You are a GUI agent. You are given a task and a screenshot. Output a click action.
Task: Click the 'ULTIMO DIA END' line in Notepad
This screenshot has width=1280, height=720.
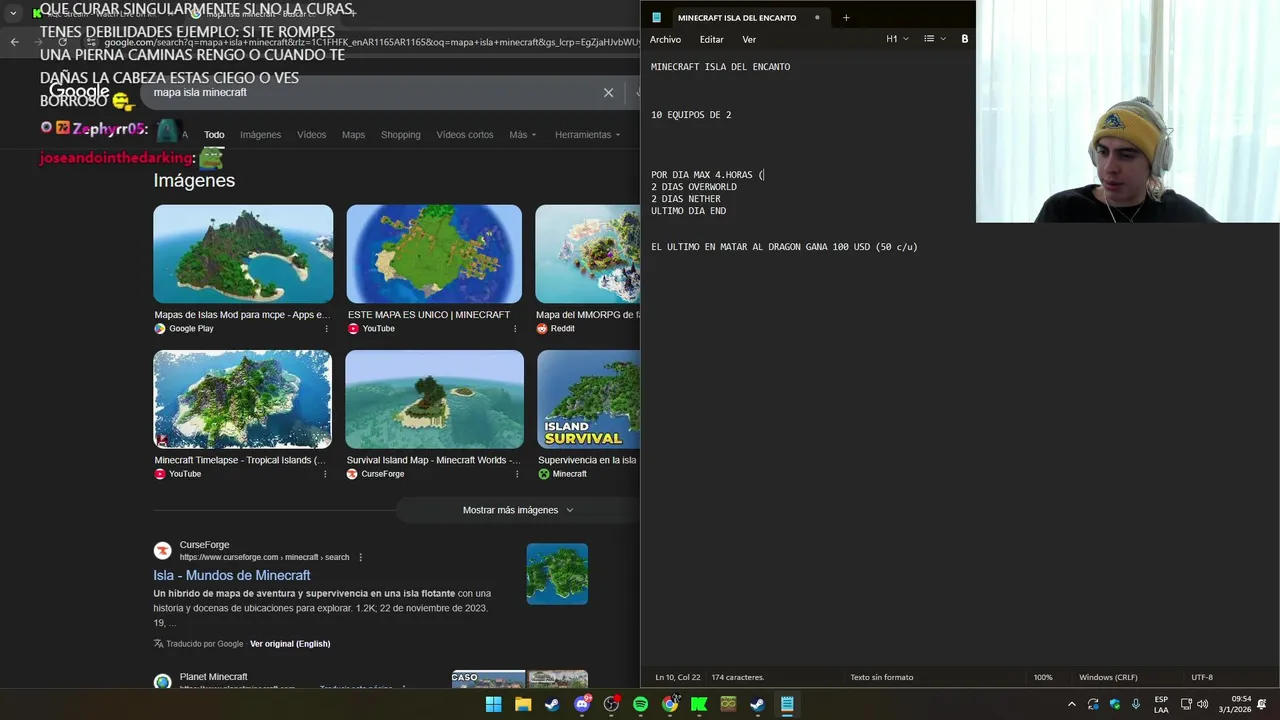(x=689, y=211)
